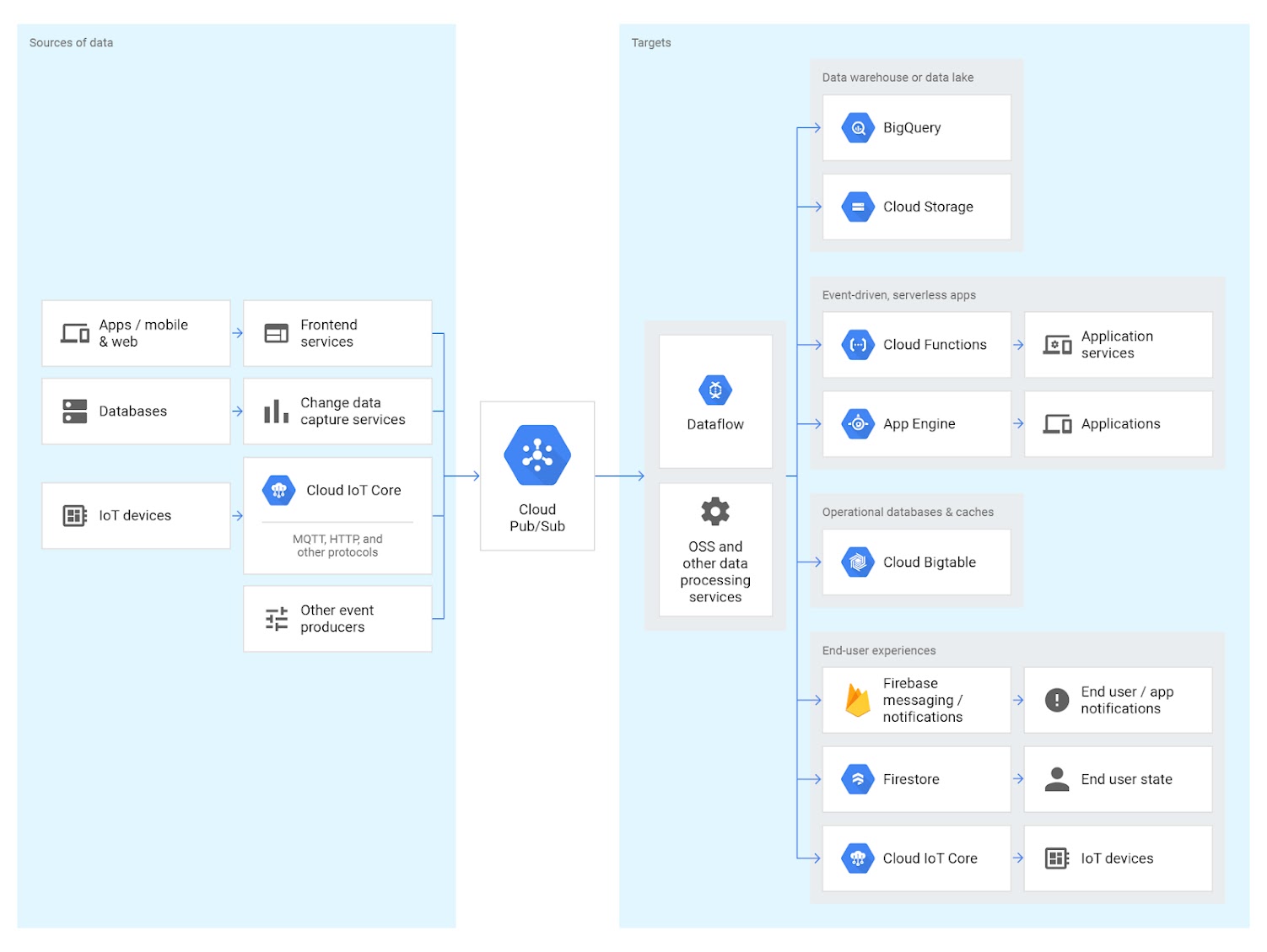1267x952 pixels.
Task: Click the 'Firebase messaging / notifications' text
Action: 923,700
